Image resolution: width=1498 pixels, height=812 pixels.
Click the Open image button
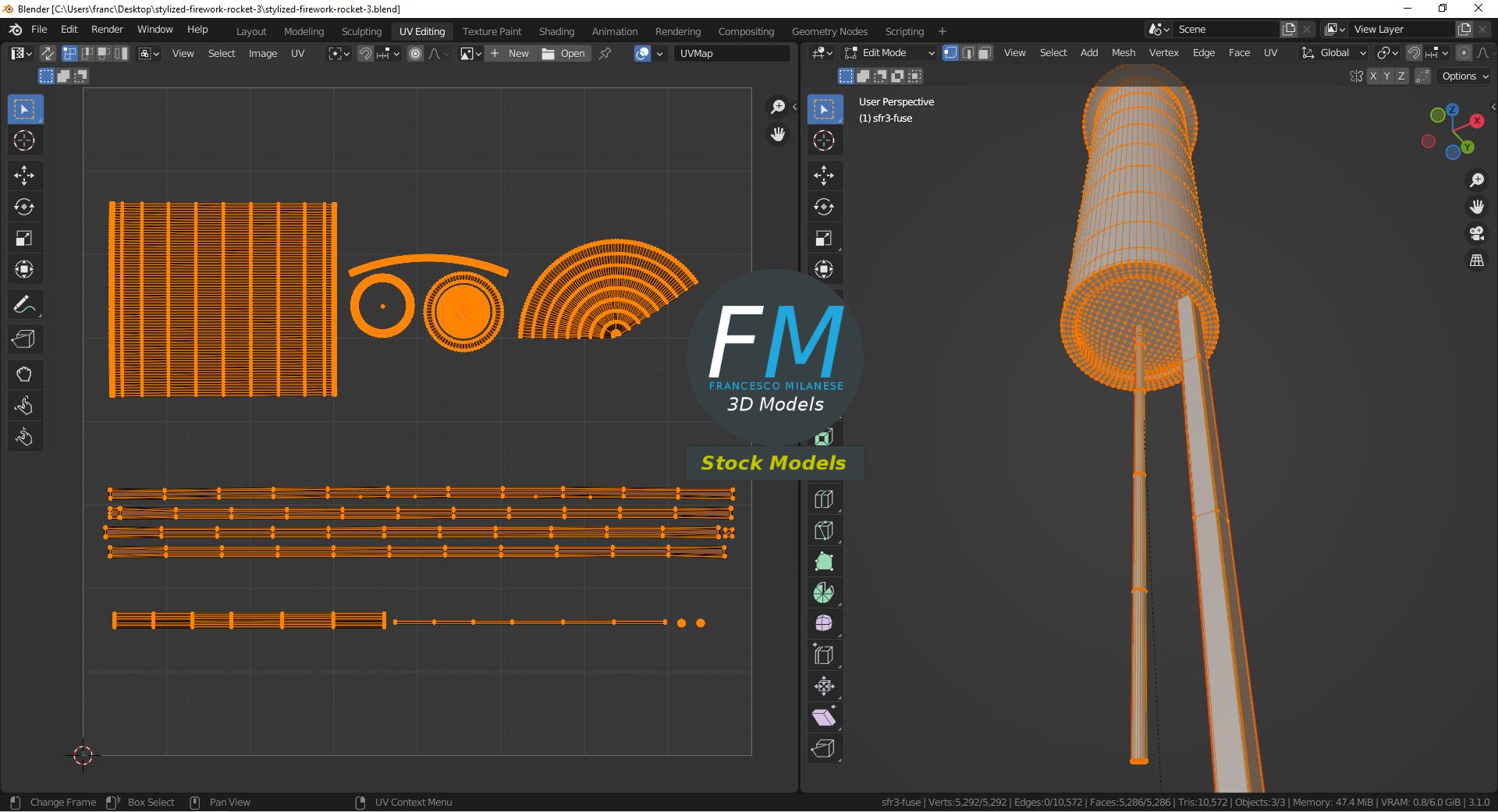(x=563, y=53)
